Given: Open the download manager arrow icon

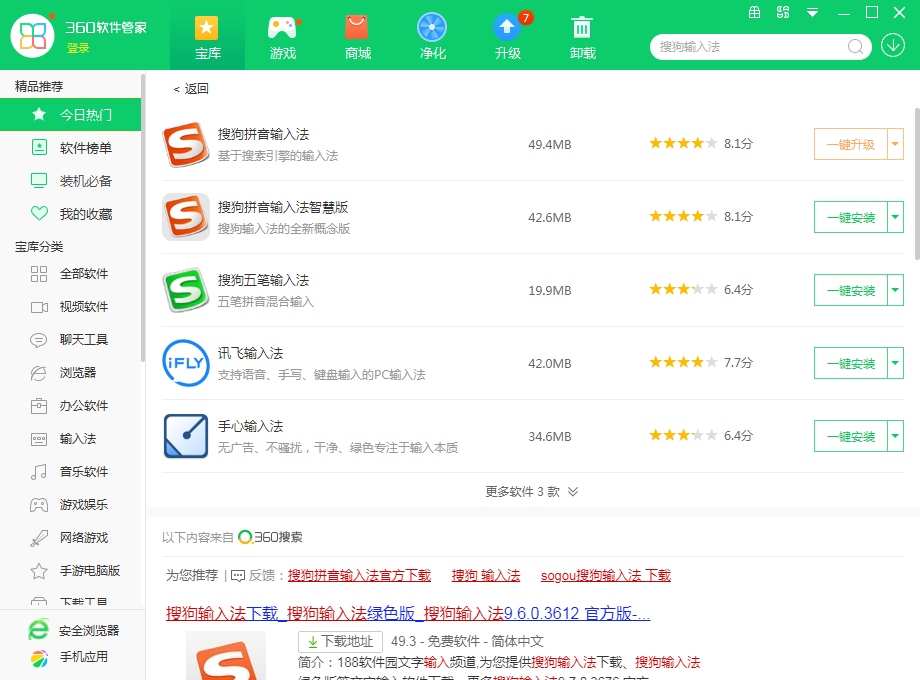Looking at the screenshot, I should (892, 45).
